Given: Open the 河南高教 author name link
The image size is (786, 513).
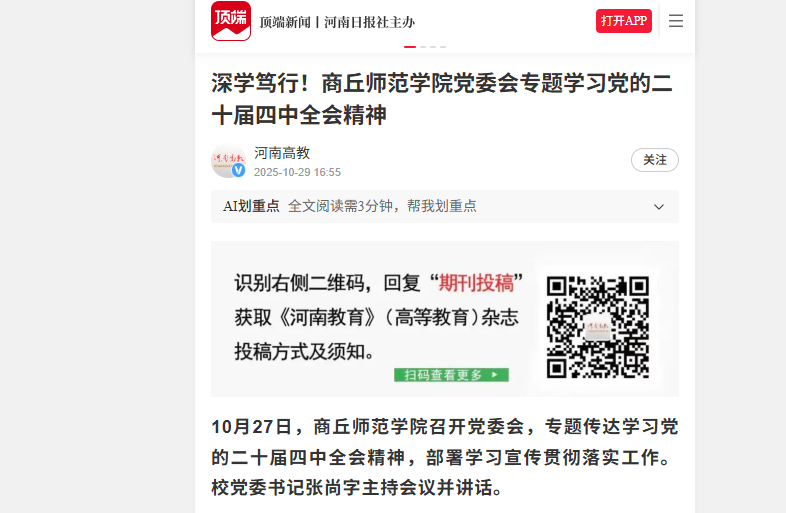Looking at the screenshot, I should tap(282, 153).
